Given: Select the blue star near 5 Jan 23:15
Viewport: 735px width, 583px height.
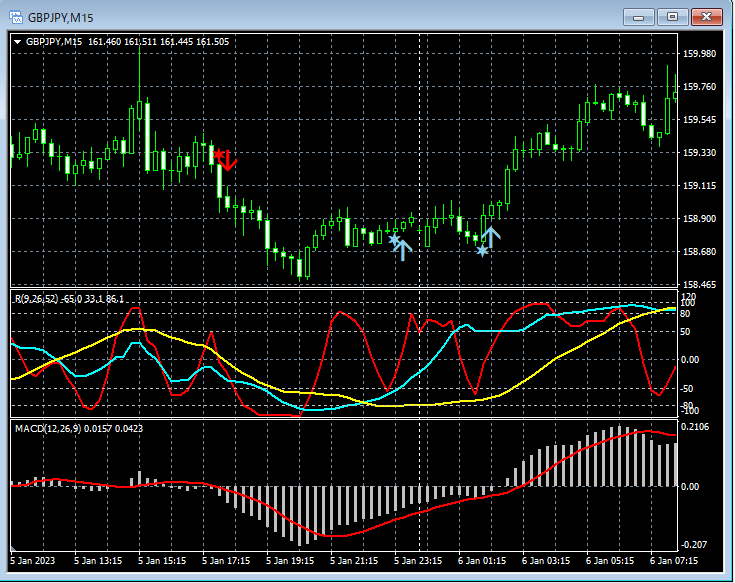Looking at the screenshot, I should point(394,239).
